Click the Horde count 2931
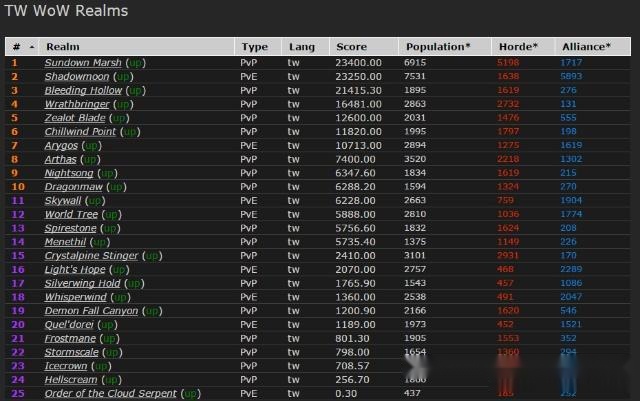 [508, 256]
